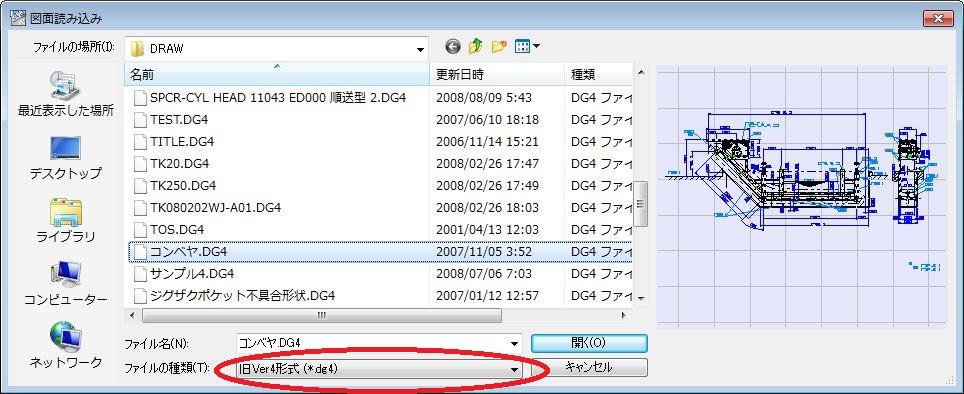Click the conveyor drawing preview thumbnail
Image resolution: width=964 pixels, height=394 pixels.
(802, 197)
